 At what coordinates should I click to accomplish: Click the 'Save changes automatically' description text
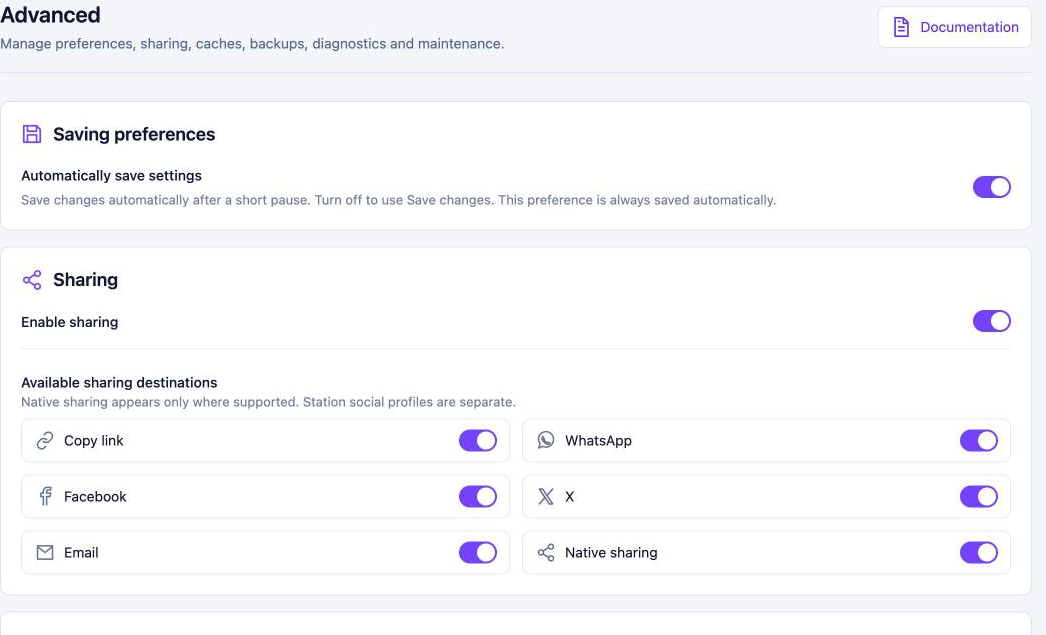pyautogui.click(x=398, y=200)
